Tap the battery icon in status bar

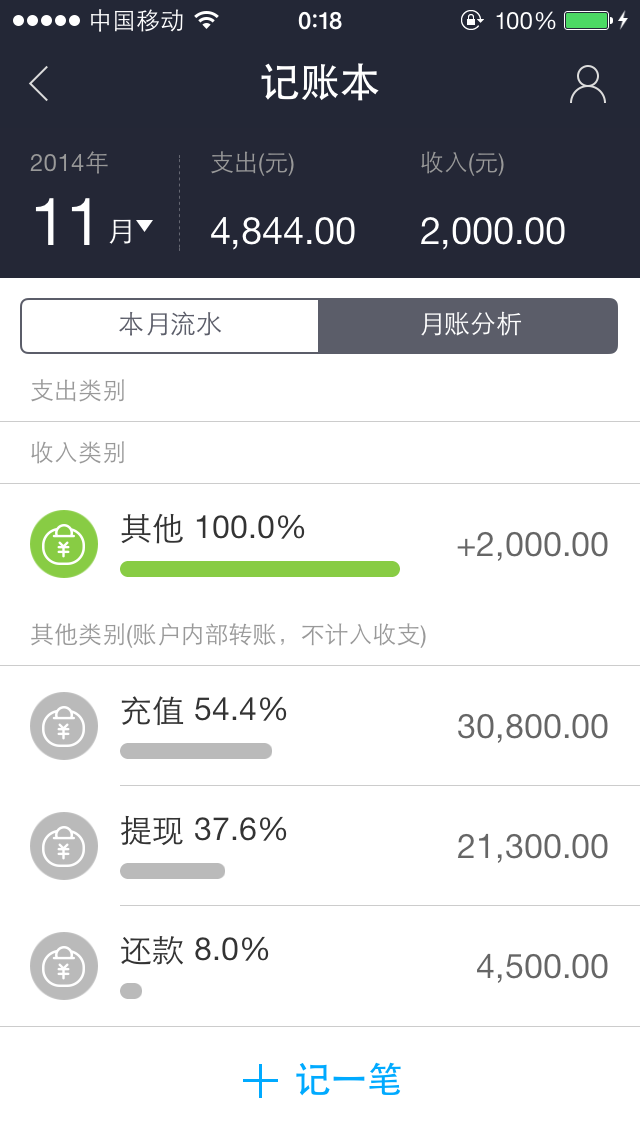(x=587, y=20)
